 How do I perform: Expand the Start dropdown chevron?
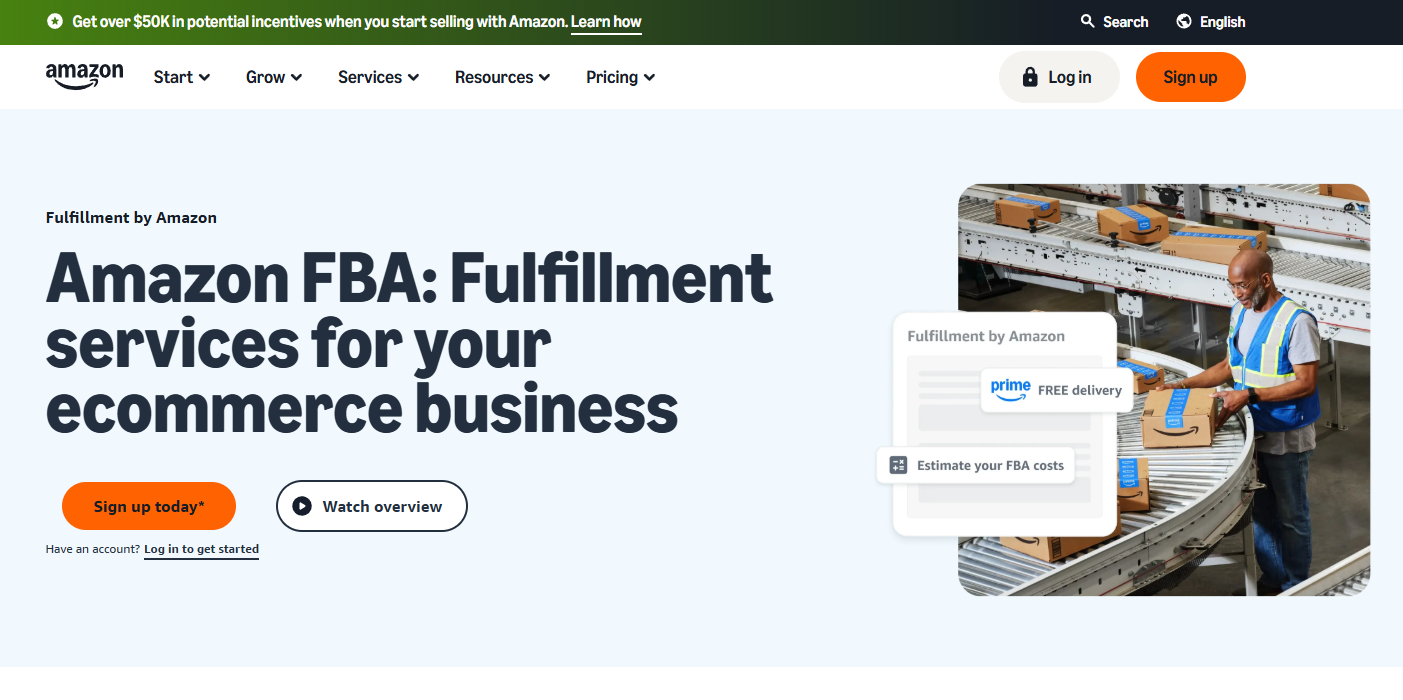[x=205, y=77]
